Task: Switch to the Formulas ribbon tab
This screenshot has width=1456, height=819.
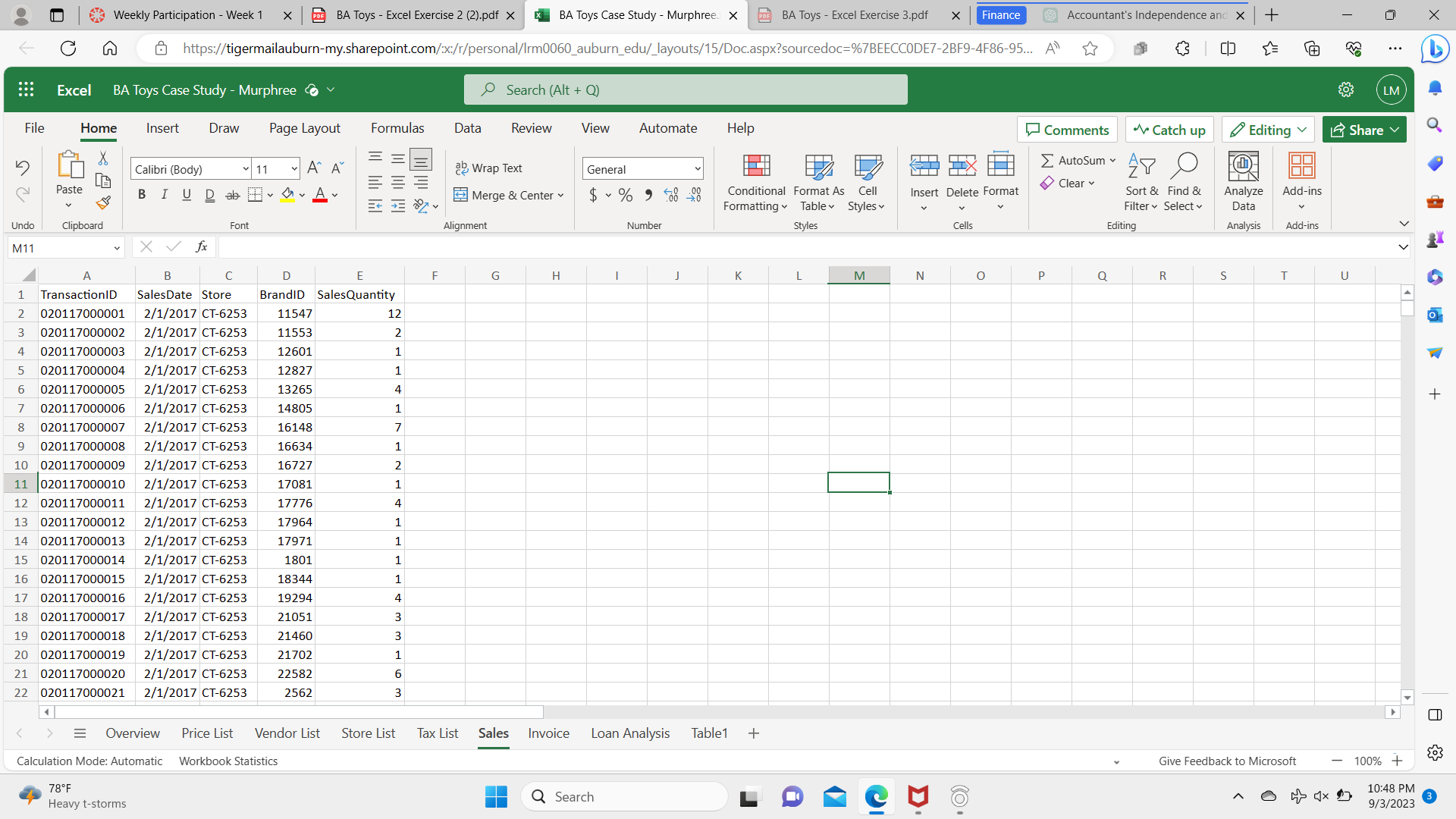Action: point(397,128)
